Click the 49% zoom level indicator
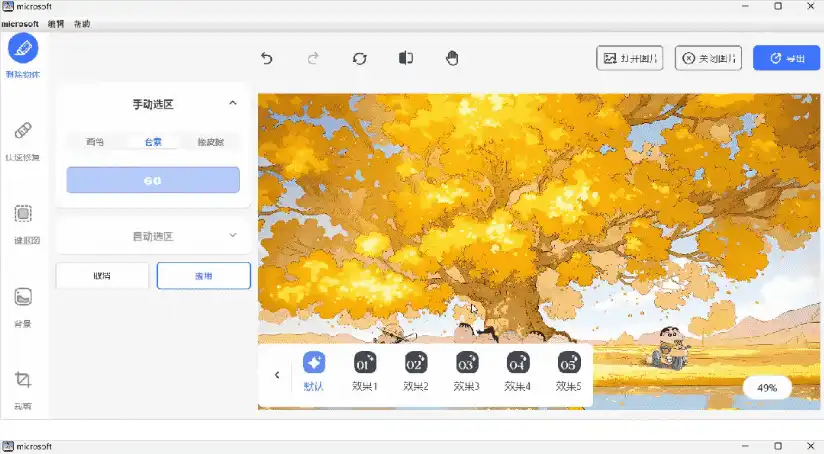 point(767,388)
